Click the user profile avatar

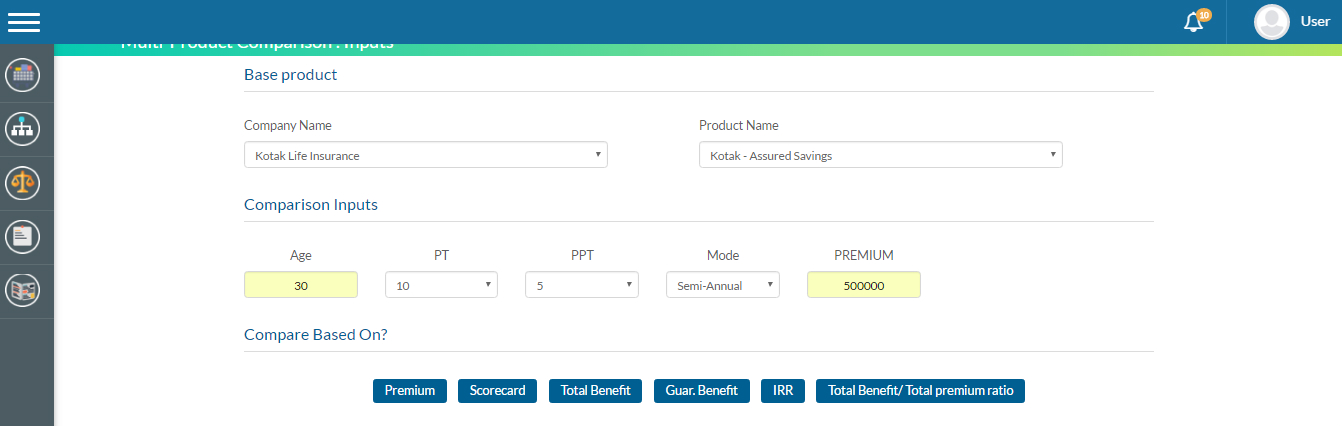pyautogui.click(x=1271, y=22)
